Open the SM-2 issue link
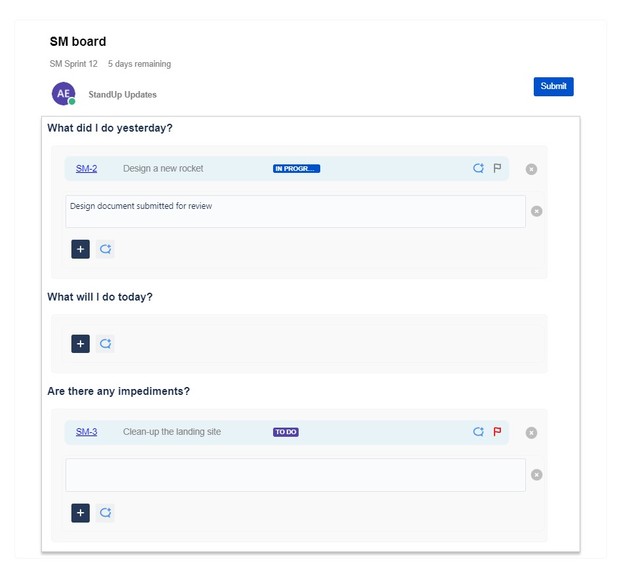This screenshot has height=573, width=632. [x=86, y=168]
